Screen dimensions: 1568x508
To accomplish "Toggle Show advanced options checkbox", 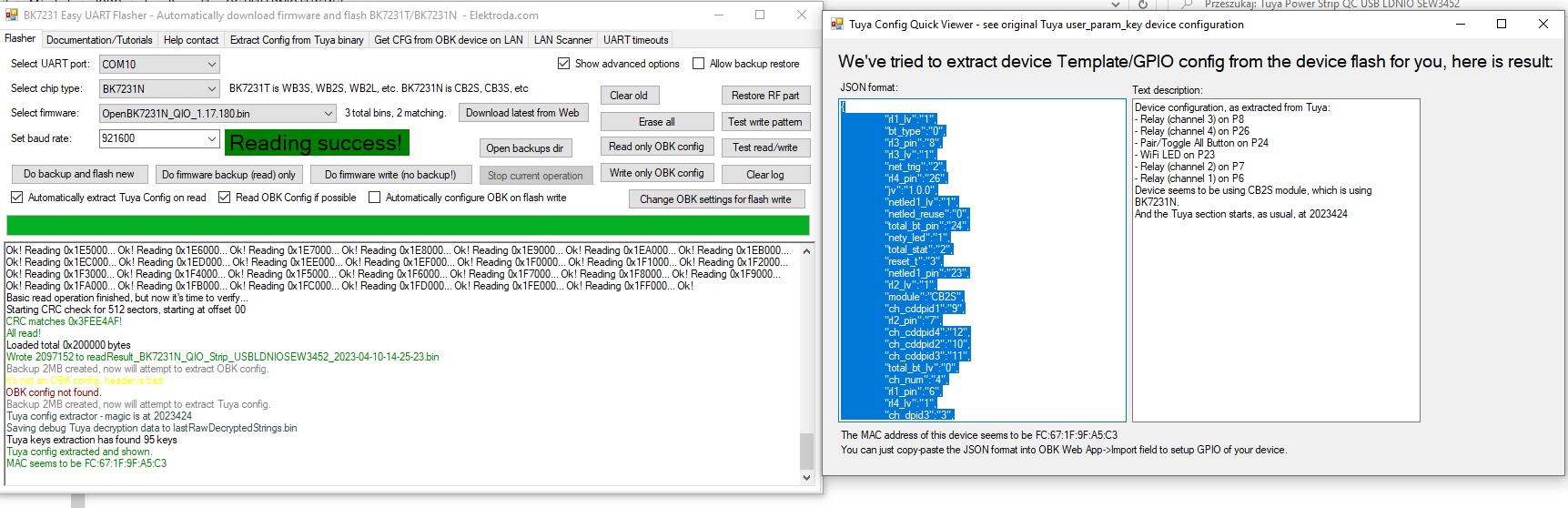I will click(x=564, y=64).
